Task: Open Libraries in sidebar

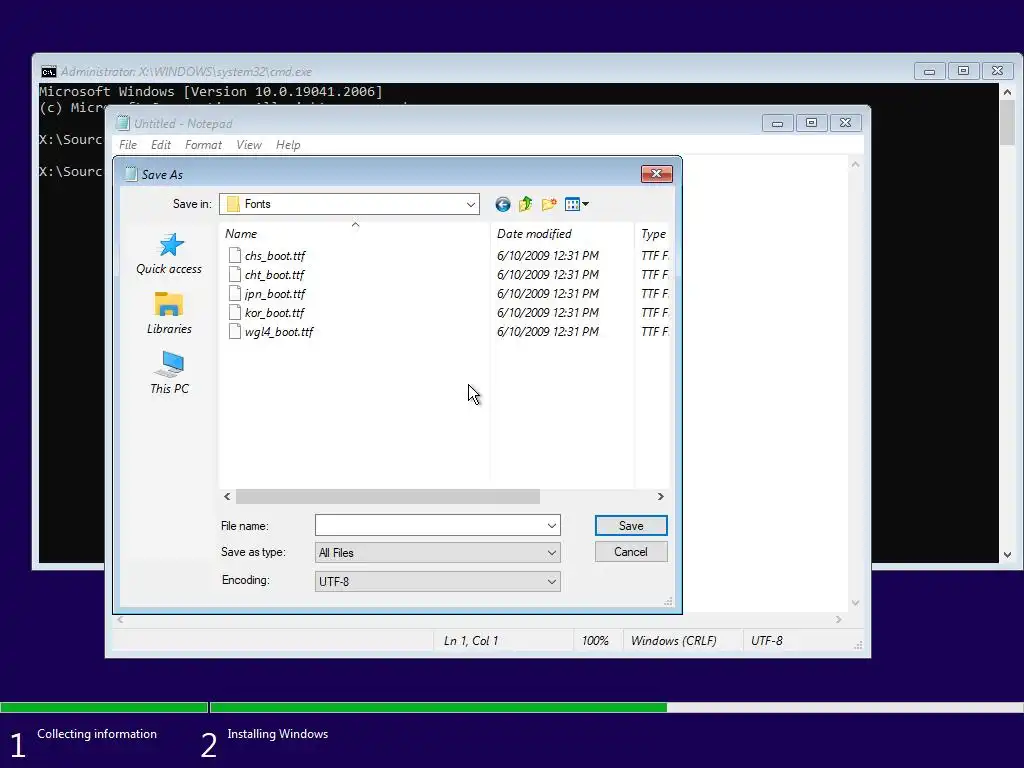Action: (x=169, y=313)
